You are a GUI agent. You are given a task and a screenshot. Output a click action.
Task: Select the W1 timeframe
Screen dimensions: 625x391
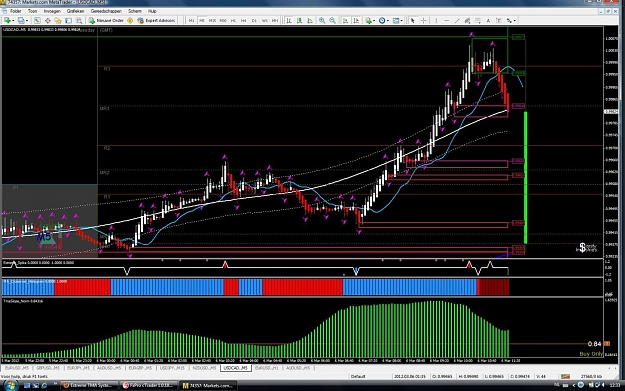tap(264, 20)
